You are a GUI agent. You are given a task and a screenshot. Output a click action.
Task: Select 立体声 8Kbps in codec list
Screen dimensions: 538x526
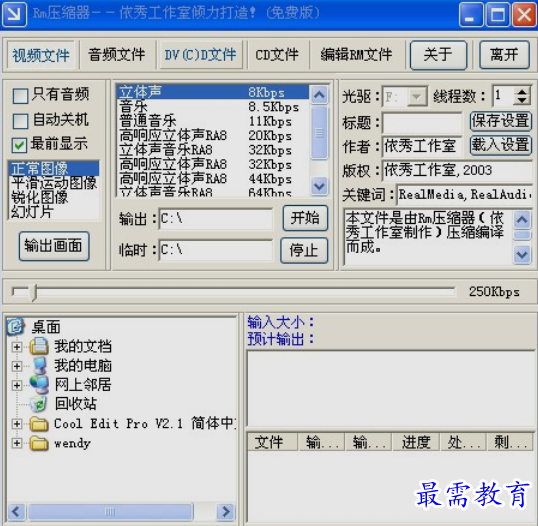click(213, 92)
